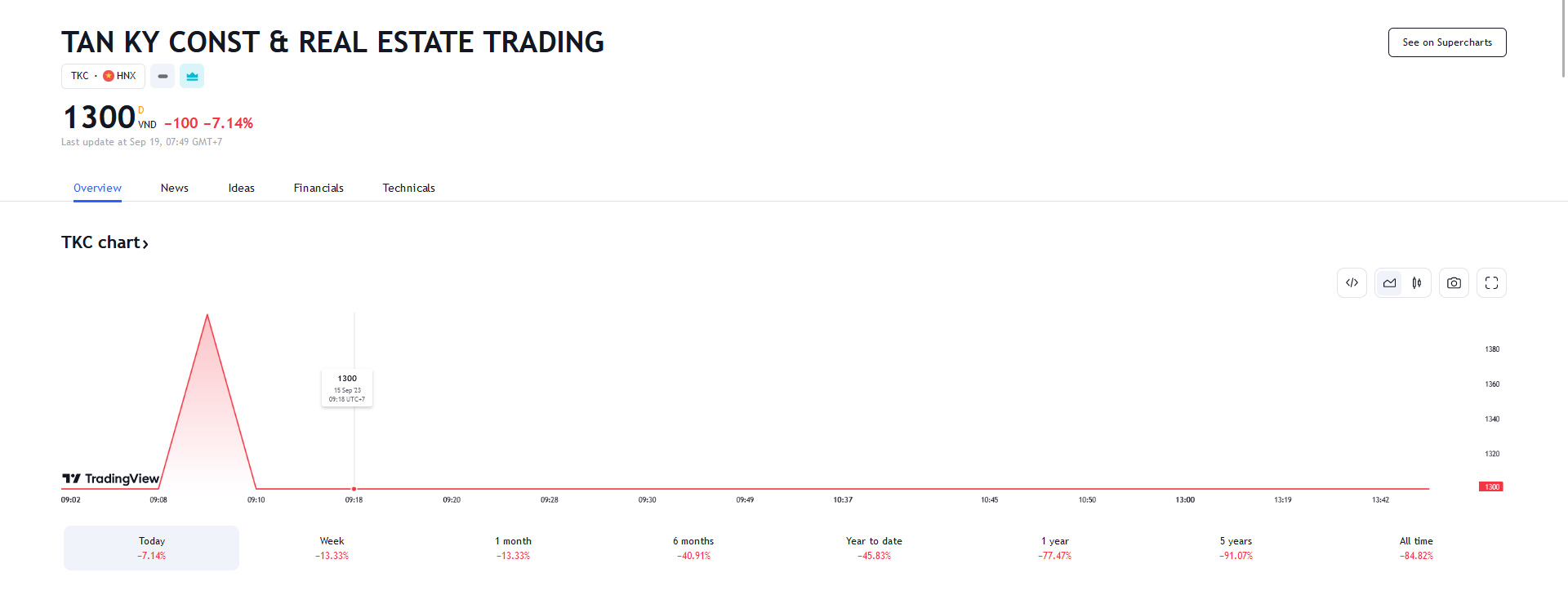Viewport: 1568px width, 595px height.
Task: Select the line chart style icon
Action: (1389, 282)
